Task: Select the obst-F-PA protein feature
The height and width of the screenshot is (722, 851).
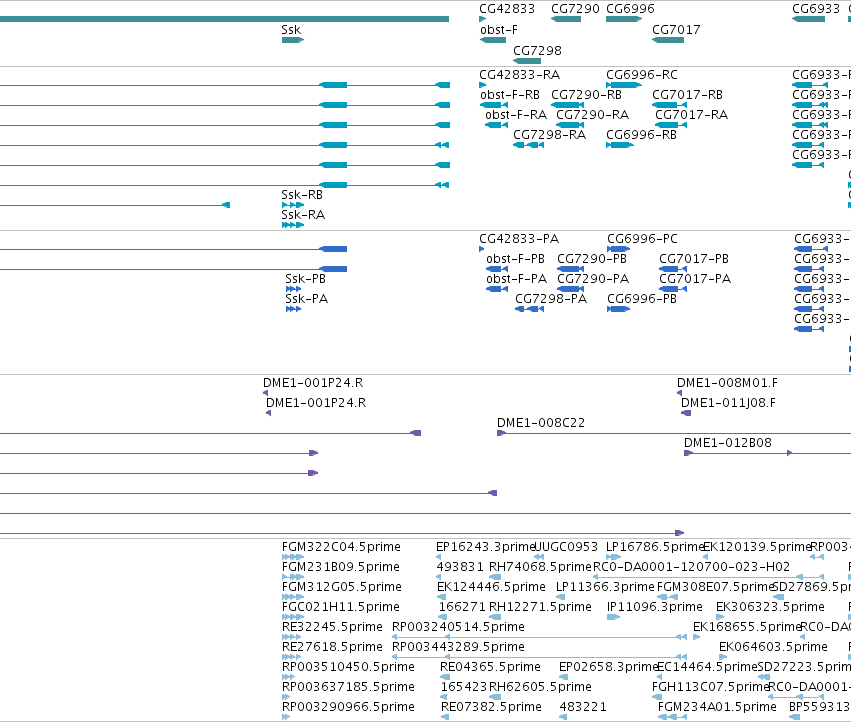Action: 497,289
